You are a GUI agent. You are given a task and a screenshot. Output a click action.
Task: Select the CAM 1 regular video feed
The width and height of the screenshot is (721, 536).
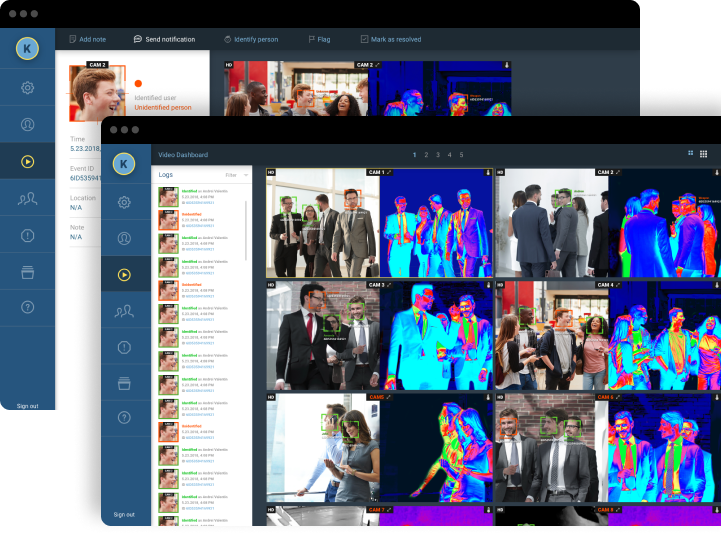(x=323, y=223)
